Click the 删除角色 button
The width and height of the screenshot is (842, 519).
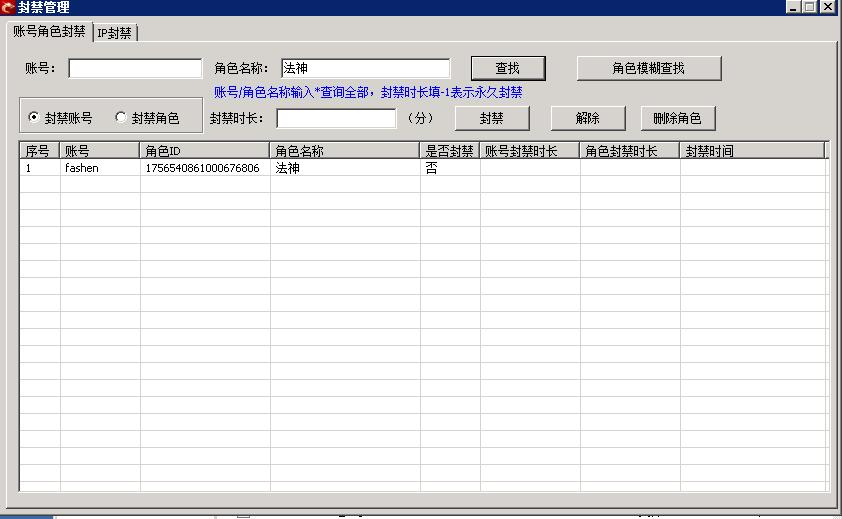pos(677,118)
